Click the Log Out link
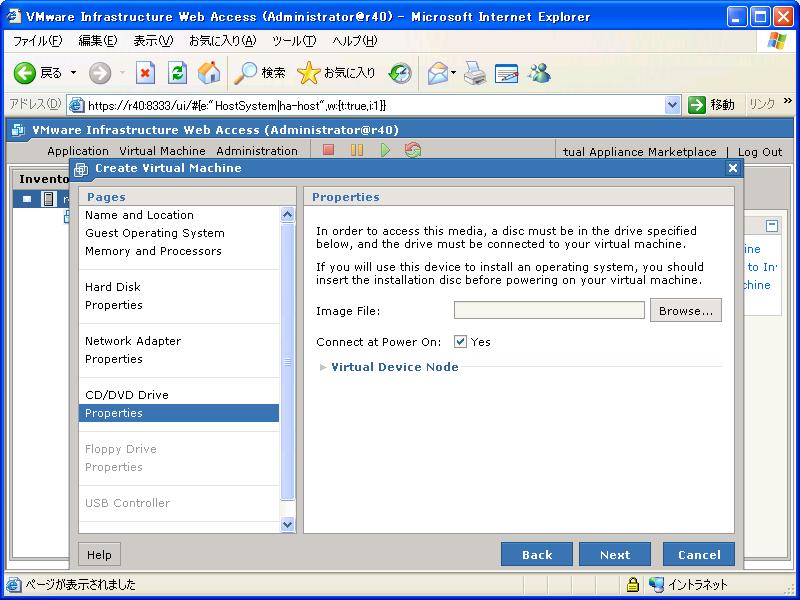This screenshot has height=600, width=800. coord(760,152)
